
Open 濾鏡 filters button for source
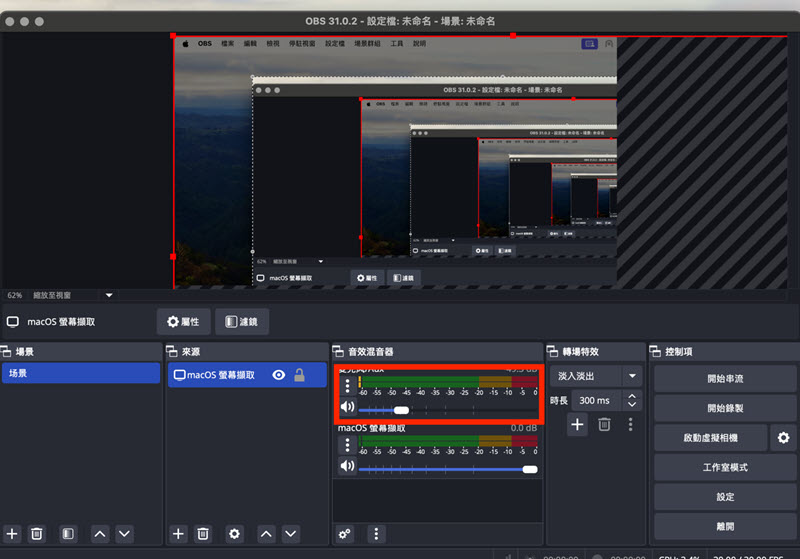click(242, 321)
